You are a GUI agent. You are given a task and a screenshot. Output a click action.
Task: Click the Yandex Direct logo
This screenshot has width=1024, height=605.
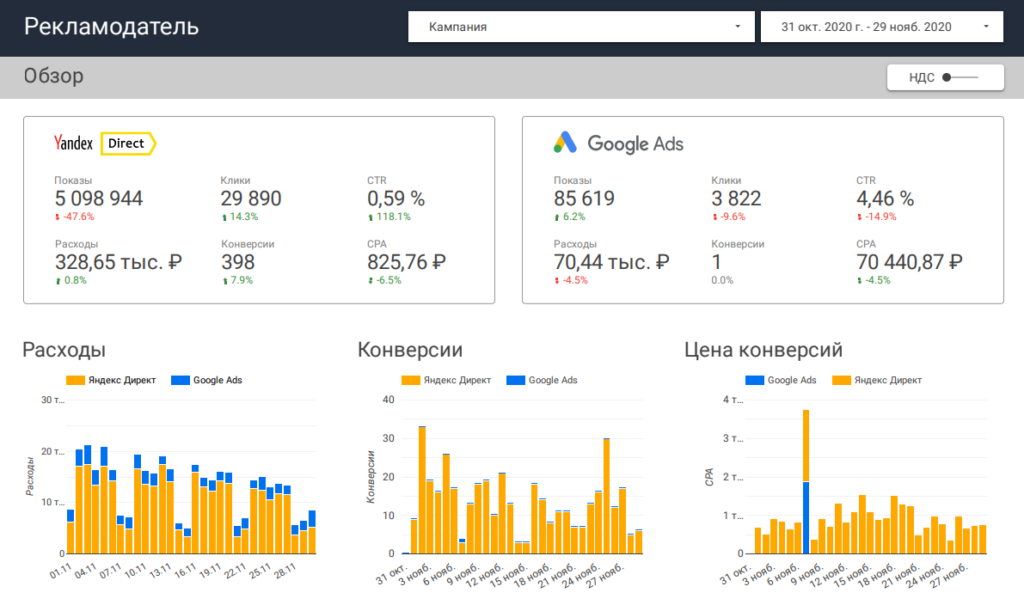tap(105, 143)
